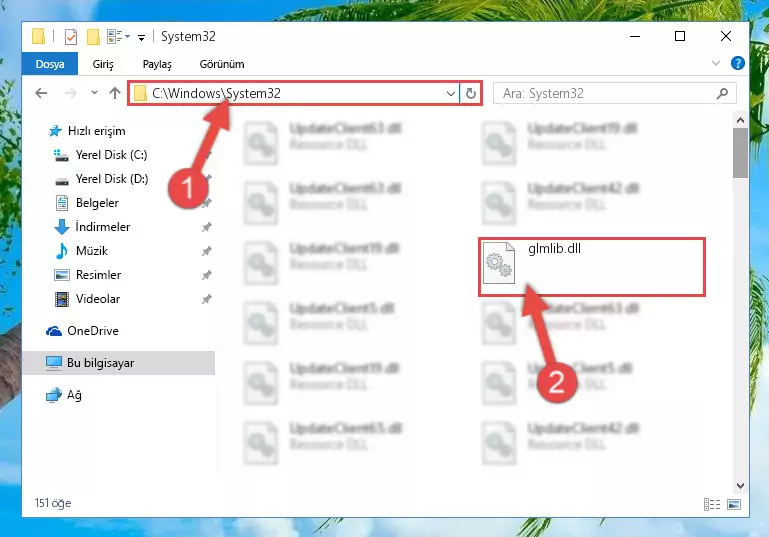This screenshot has width=769, height=537.
Task: Click the glmlib.dll gear file icon
Action: pos(499,263)
